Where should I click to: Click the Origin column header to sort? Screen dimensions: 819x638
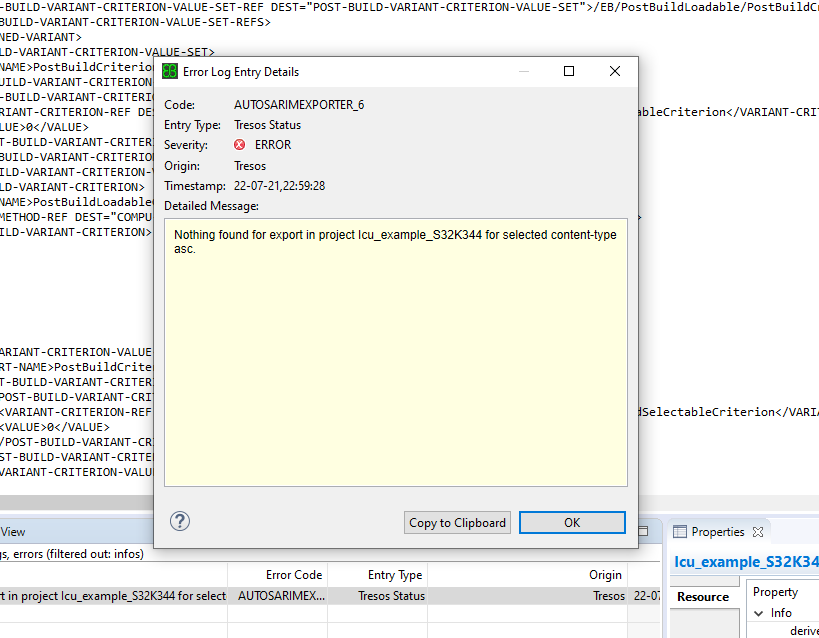click(x=604, y=574)
